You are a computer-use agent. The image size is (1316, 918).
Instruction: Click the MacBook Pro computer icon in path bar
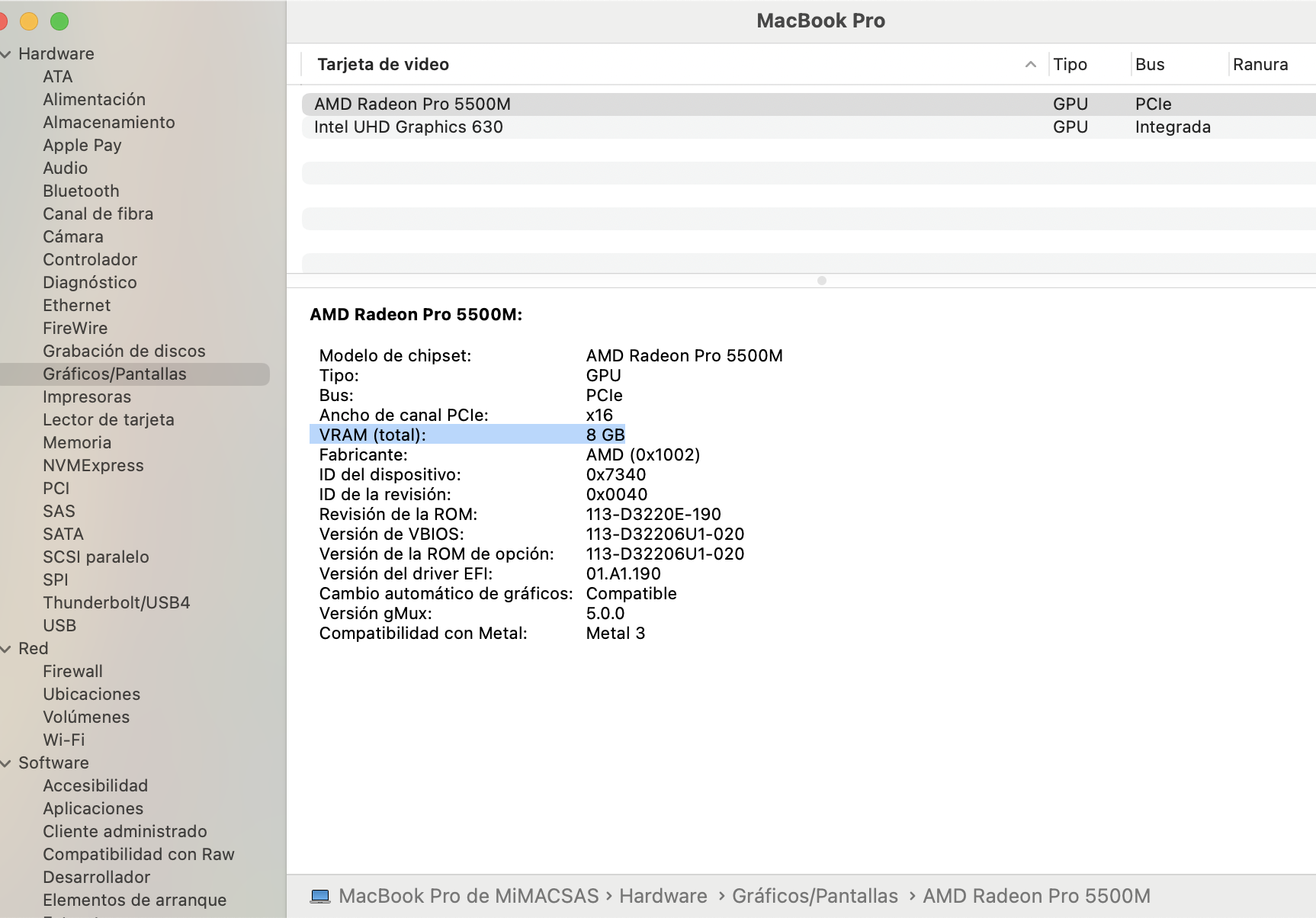tap(320, 896)
